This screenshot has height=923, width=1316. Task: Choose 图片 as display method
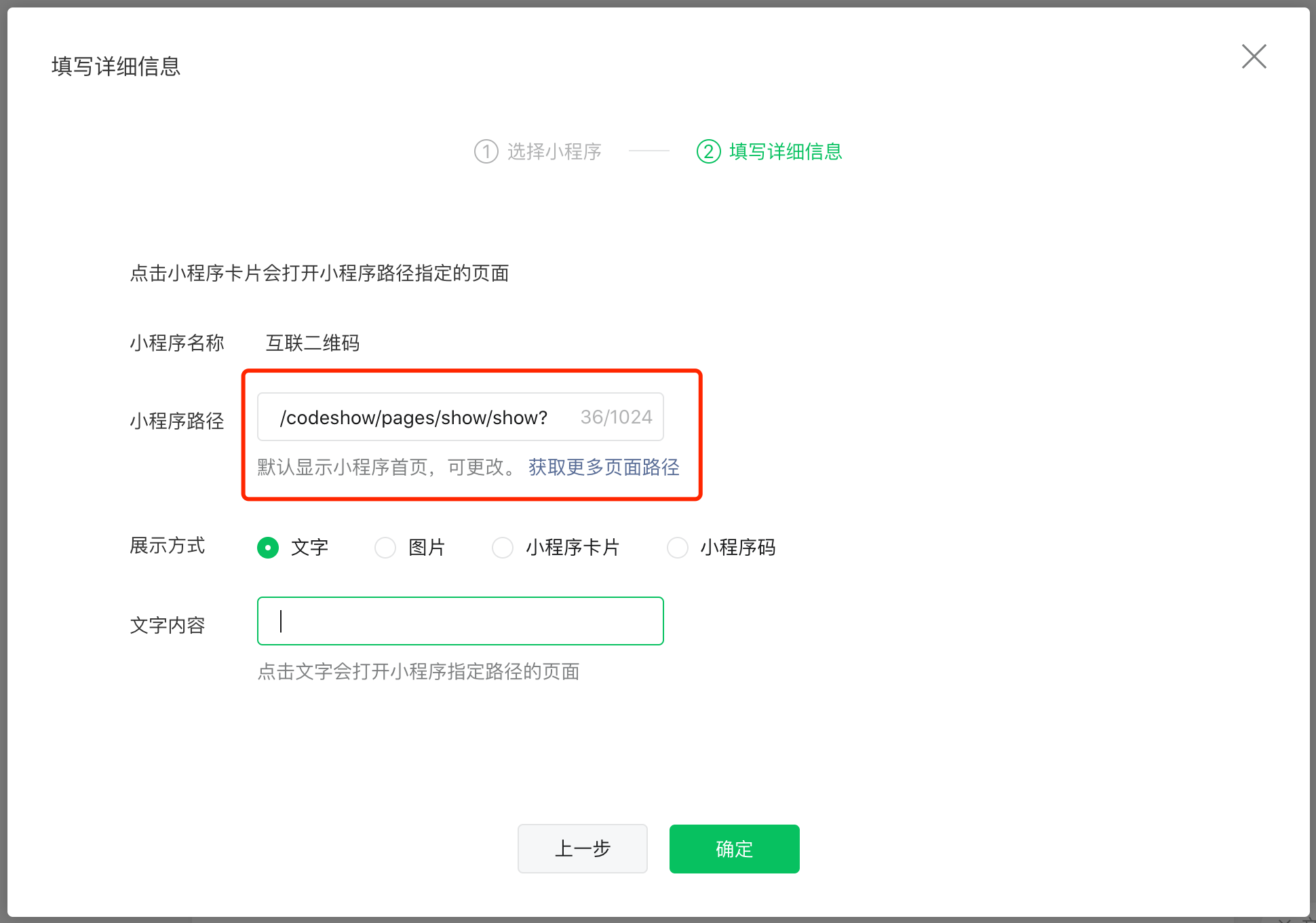(385, 547)
